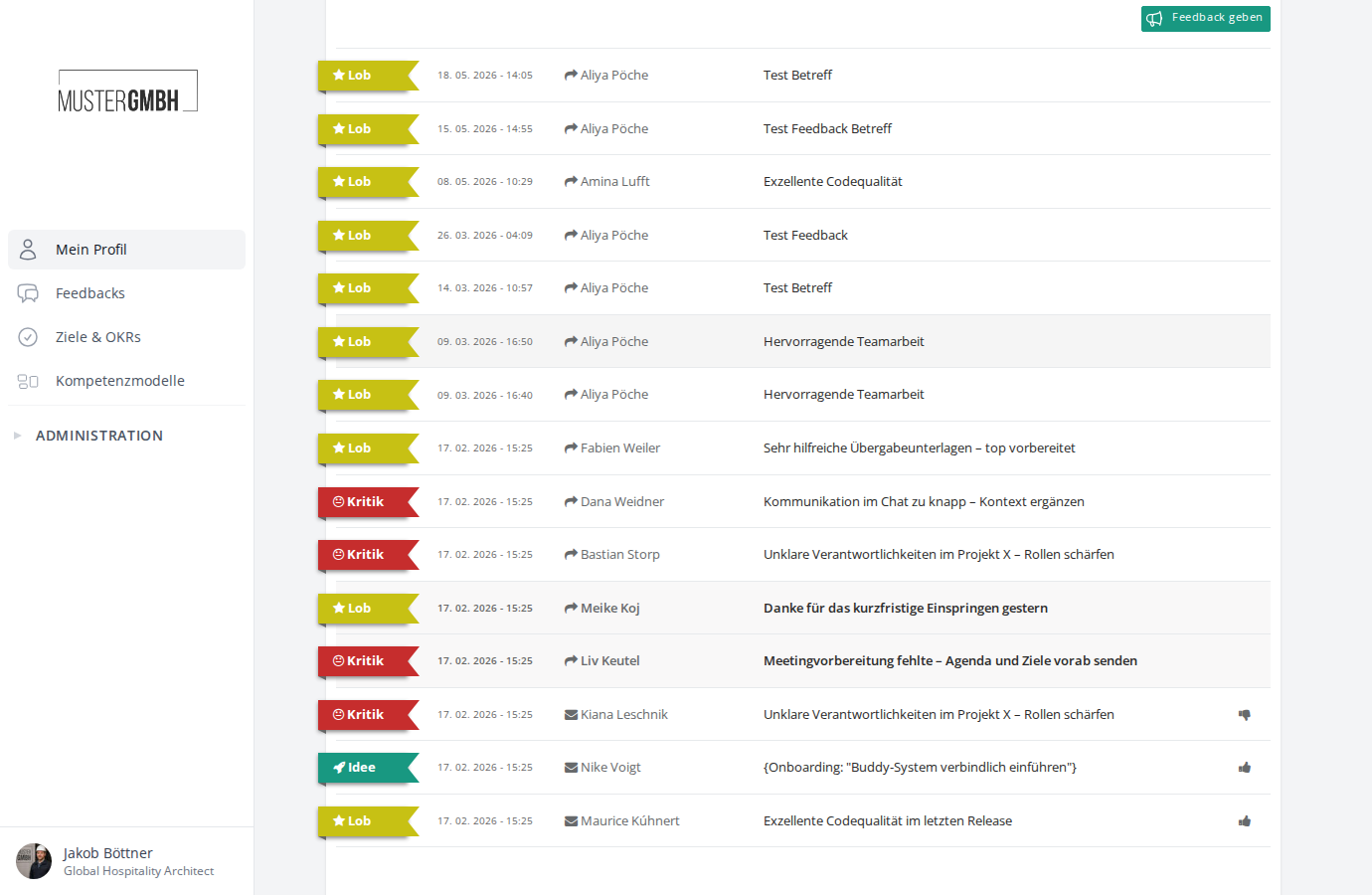Click share arrow icon beside Amina Lufft
1372x895 pixels.
point(571,182)
